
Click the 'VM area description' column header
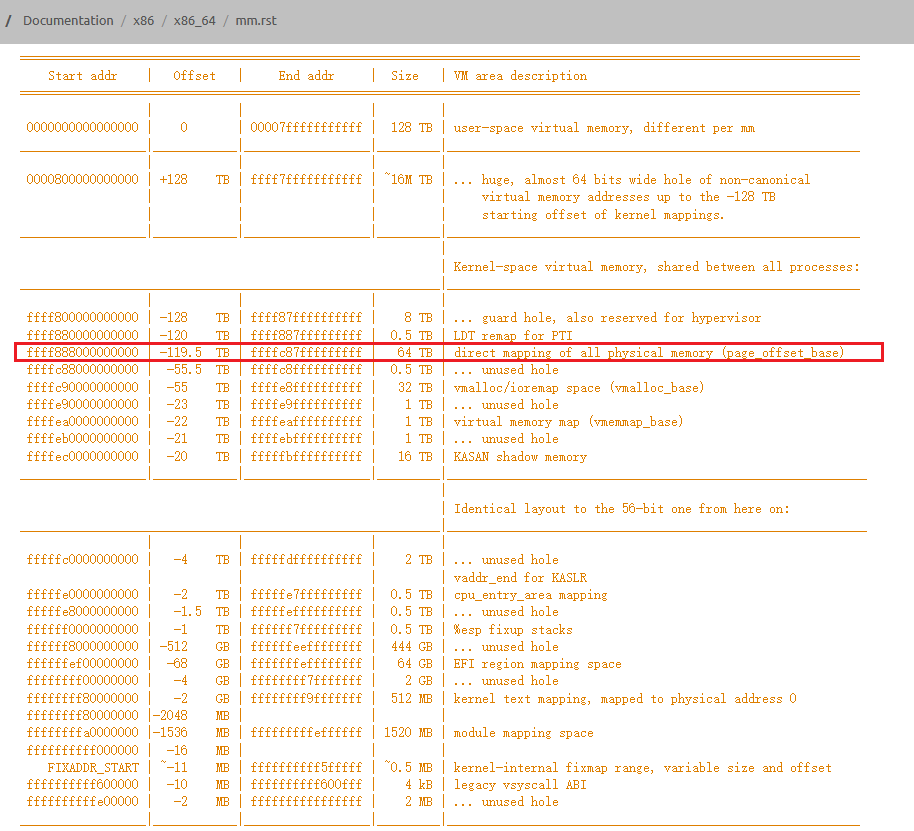pos(520,76)
